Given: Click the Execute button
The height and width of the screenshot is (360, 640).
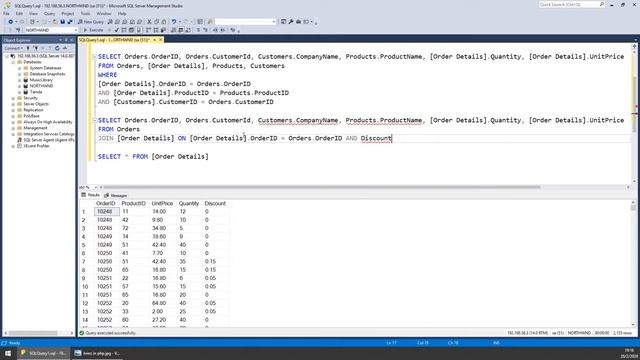Looking at the screenshot, I should coord(93,30).
